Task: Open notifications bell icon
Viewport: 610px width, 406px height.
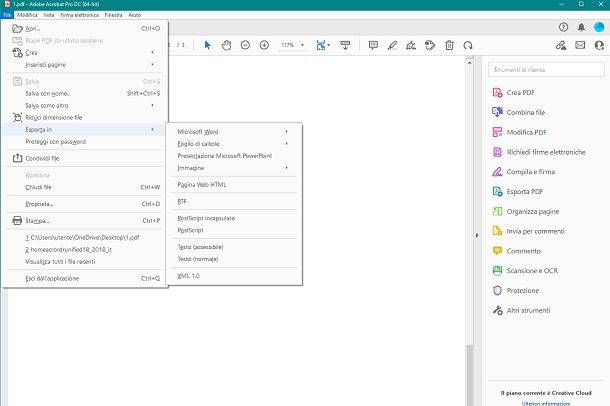Action: point(581,27)
